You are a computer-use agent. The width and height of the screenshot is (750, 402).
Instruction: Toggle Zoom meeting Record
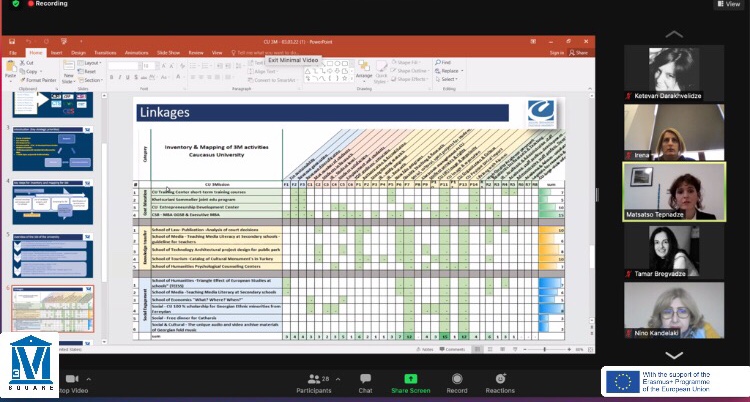click(457, 384)
